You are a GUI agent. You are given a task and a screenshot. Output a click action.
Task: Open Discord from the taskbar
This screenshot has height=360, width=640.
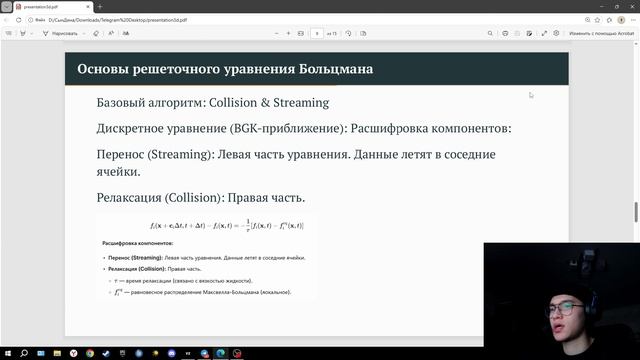point(172,353)
